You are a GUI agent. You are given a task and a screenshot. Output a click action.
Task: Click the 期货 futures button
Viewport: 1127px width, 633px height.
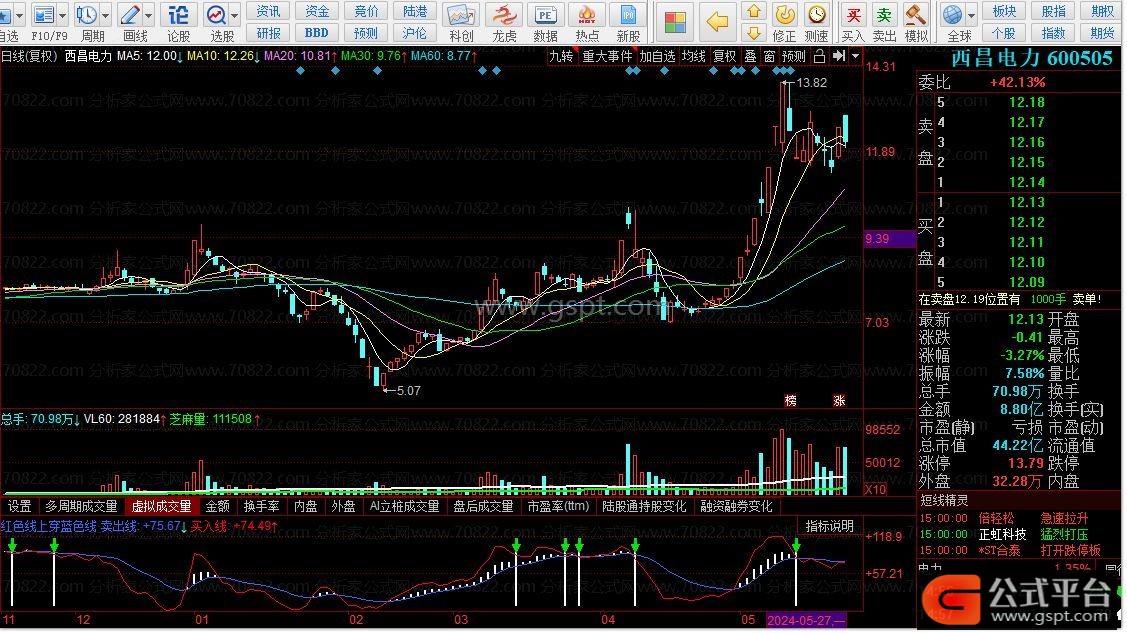click(x=1103, y=33)
